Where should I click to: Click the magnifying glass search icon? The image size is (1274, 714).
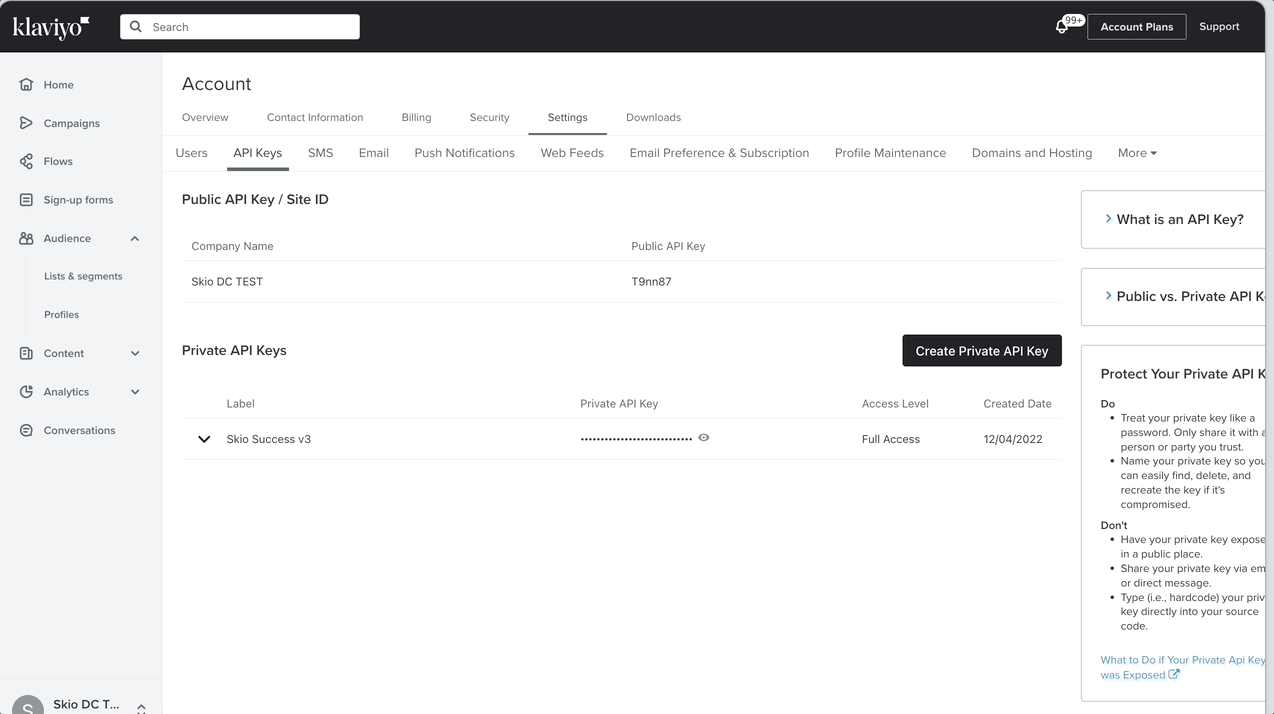[135, 26]
